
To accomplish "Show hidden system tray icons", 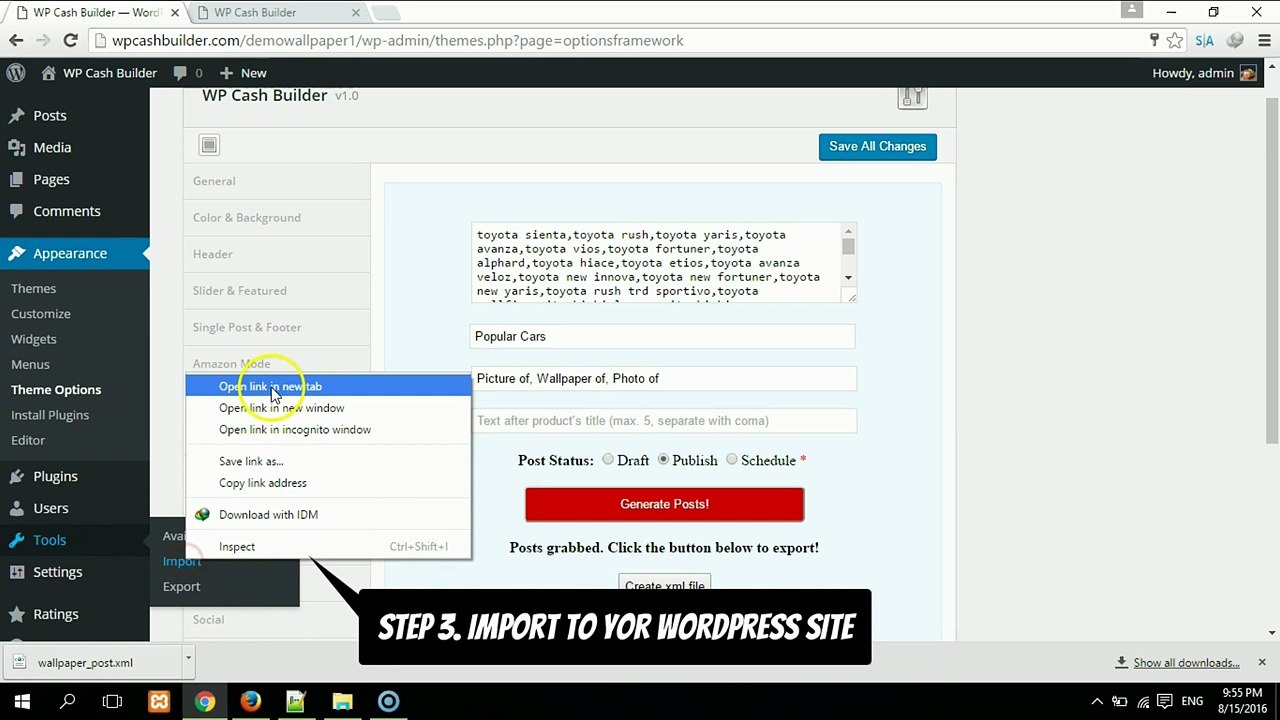I will click(1097, 701).
